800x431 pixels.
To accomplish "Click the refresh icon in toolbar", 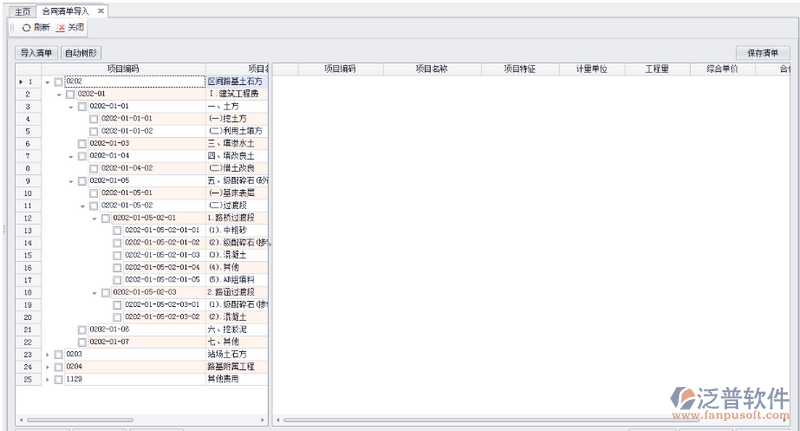I will point(26,28).
